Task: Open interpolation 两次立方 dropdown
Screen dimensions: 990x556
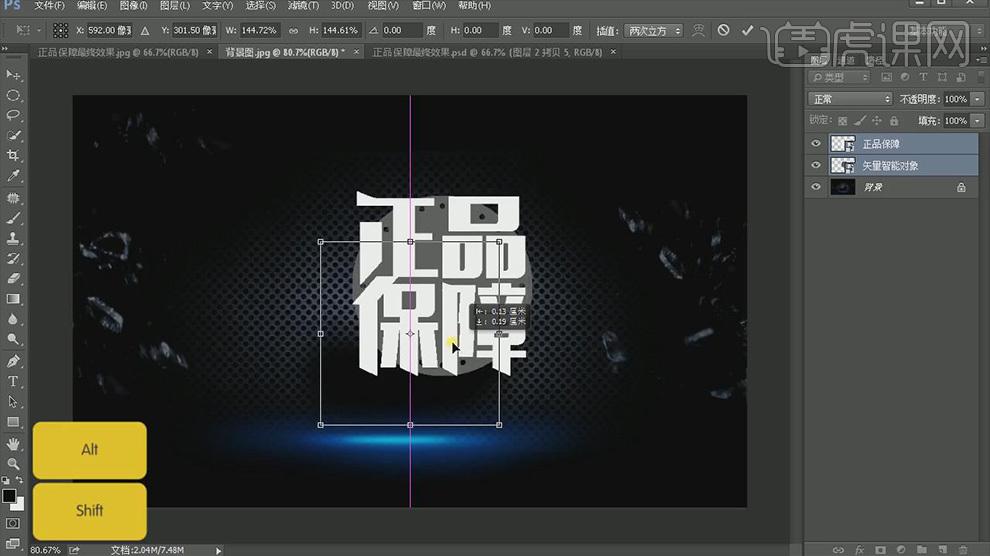Action: [x=653, y=30]
